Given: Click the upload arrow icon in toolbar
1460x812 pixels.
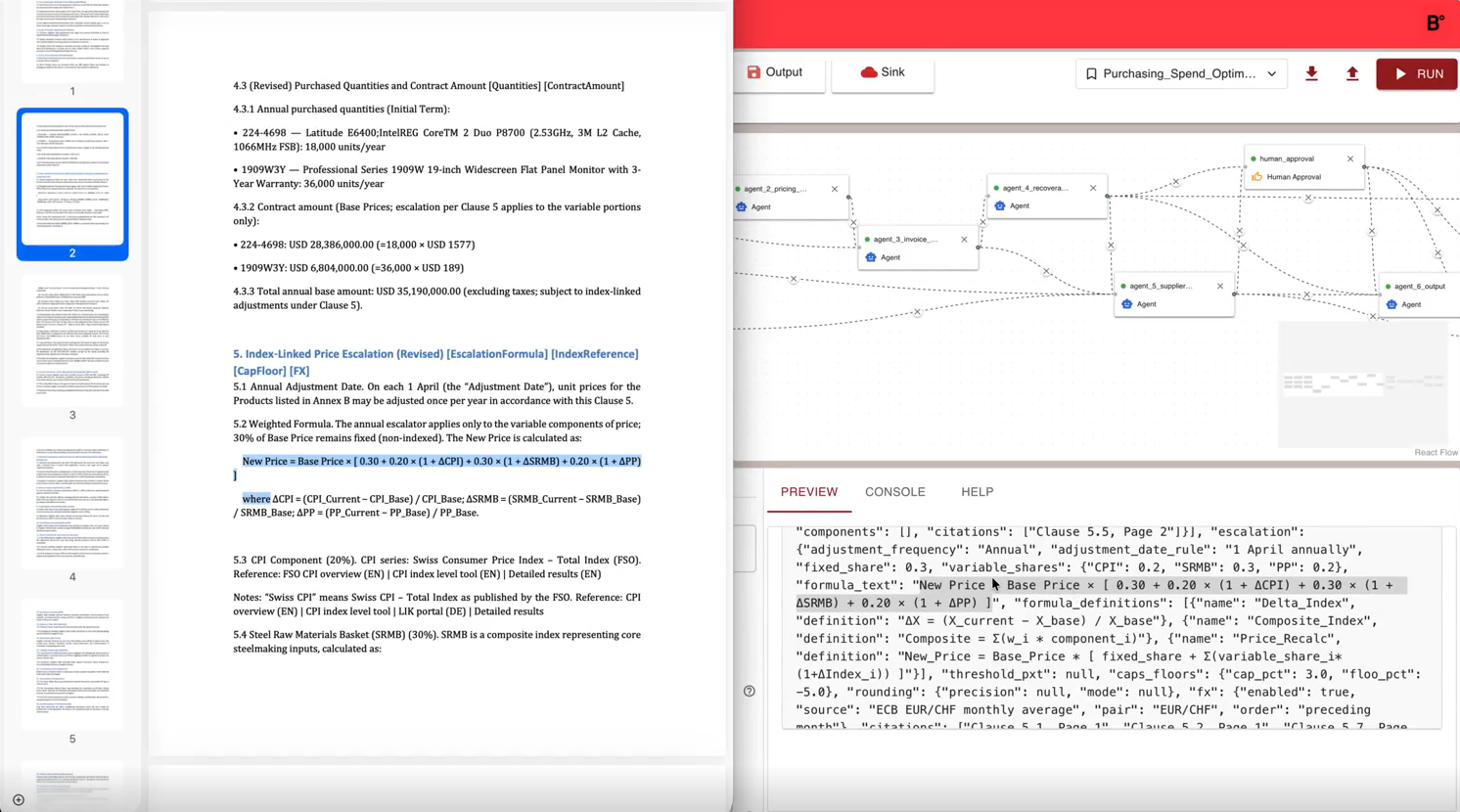Looking at the screenshot, I should pos(1351,74).
